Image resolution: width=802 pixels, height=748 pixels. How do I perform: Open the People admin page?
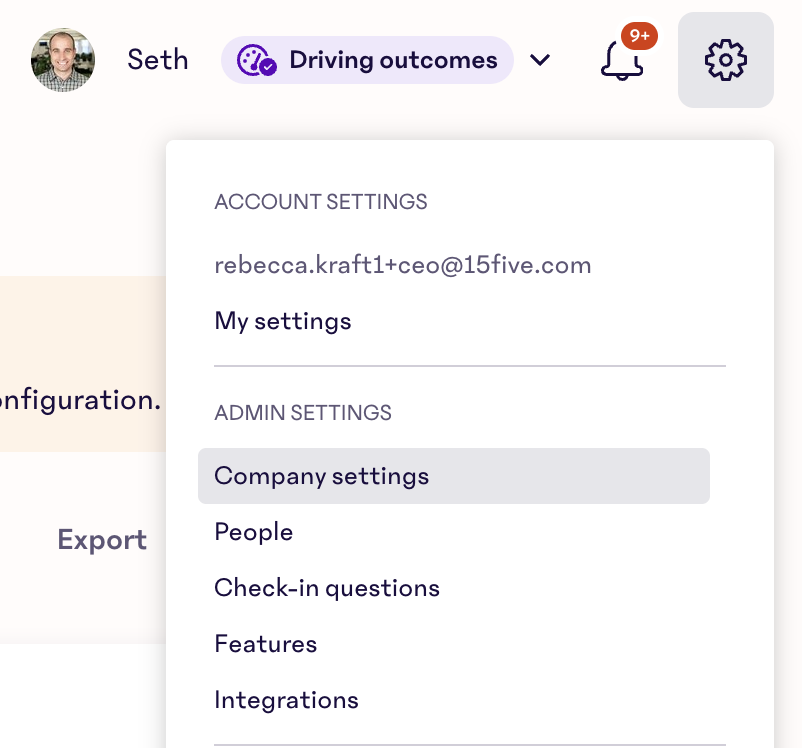point(254,532)
